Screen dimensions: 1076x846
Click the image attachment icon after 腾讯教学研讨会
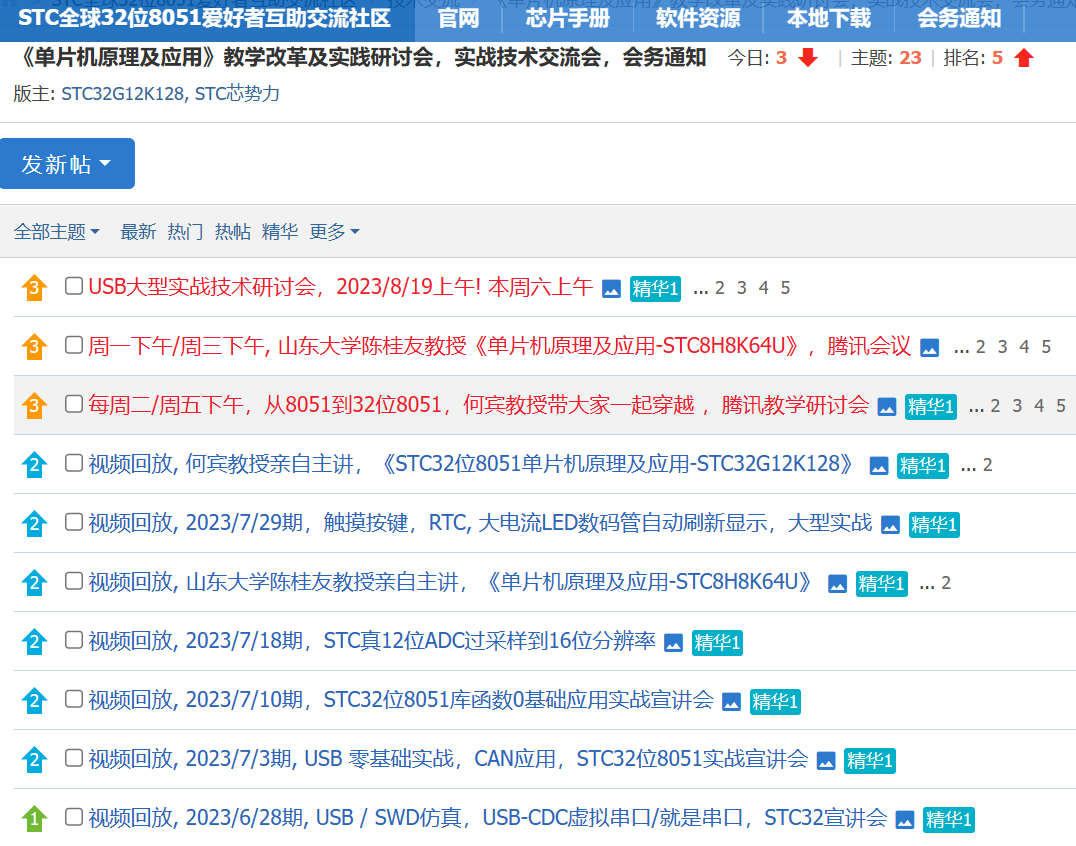(887, 408)
